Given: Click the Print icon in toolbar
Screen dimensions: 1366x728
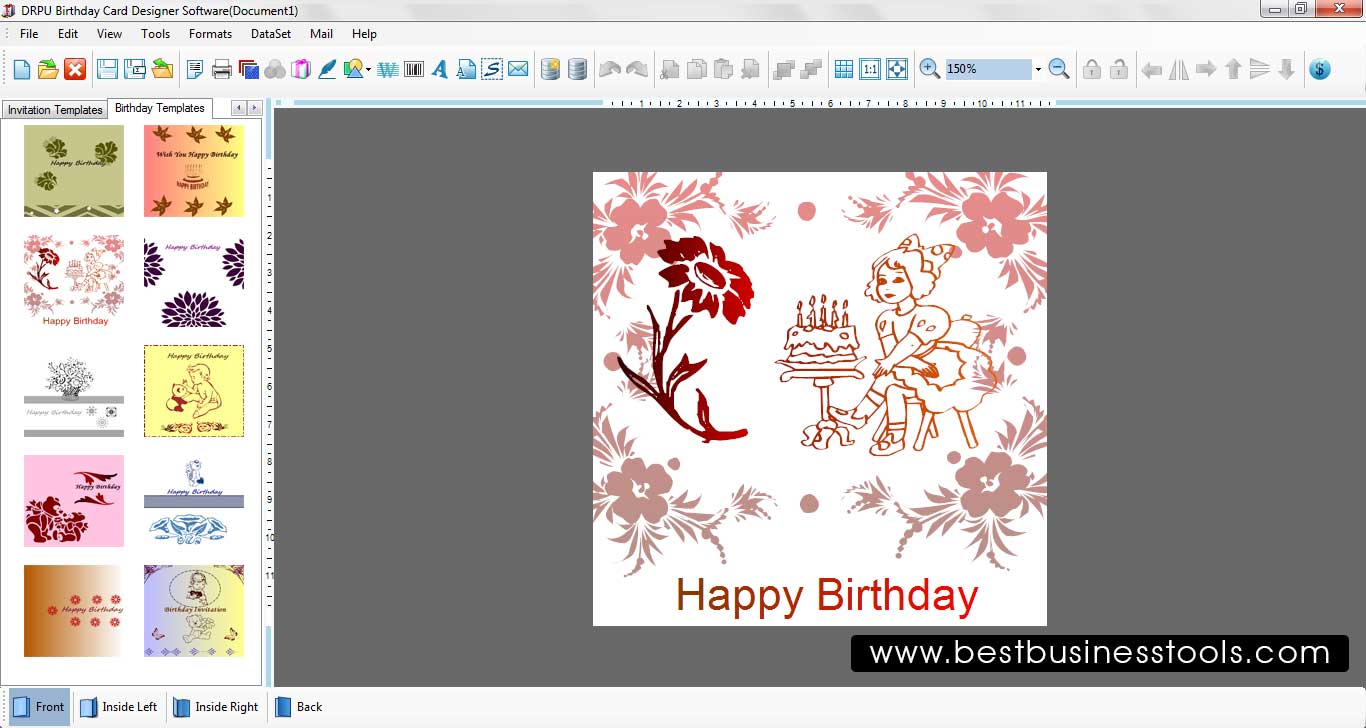Looking at the screenshot, I should click(222, 69).
